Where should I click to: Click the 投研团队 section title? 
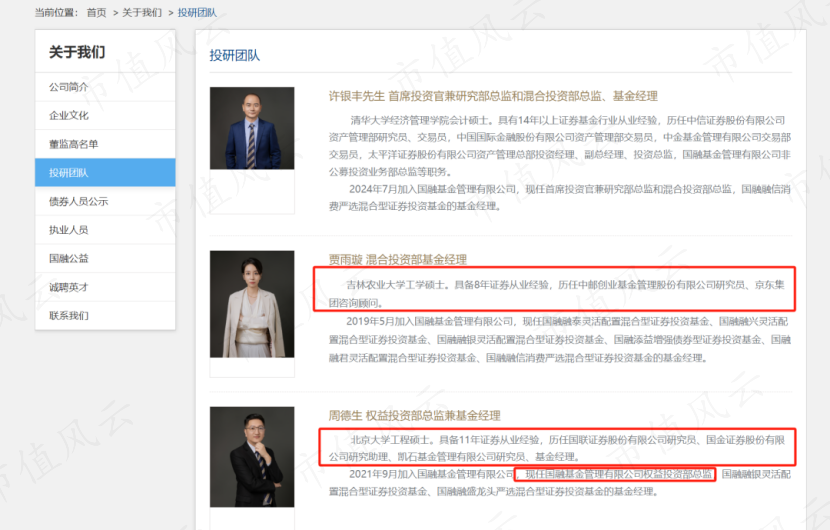234,56
